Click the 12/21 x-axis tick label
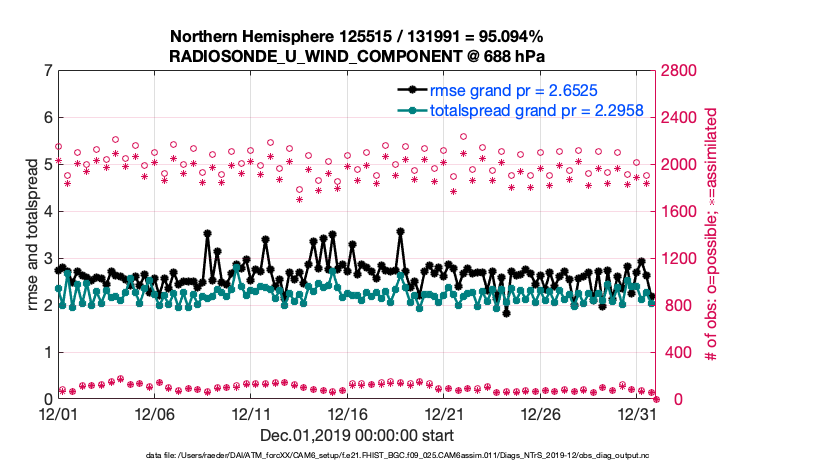 tap(445, 413)
